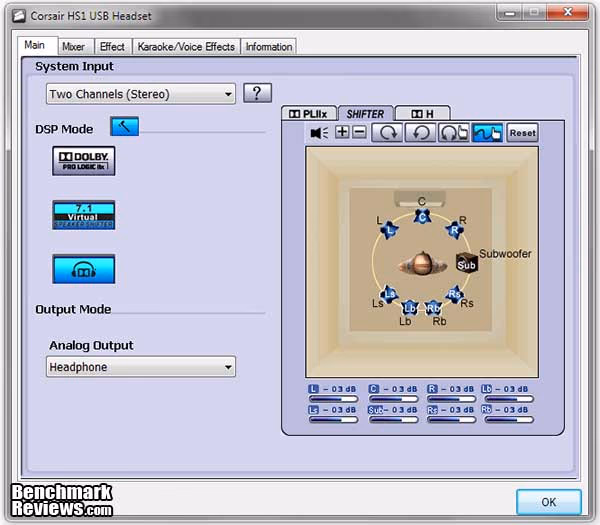Select the SHIFTER sub-tab
The image size is (600, 525).
click(365, 114)
